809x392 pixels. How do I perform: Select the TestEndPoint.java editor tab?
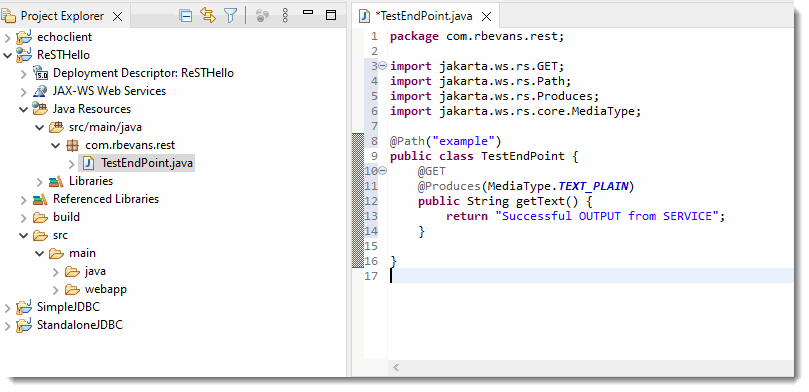[x=424, y=16]
